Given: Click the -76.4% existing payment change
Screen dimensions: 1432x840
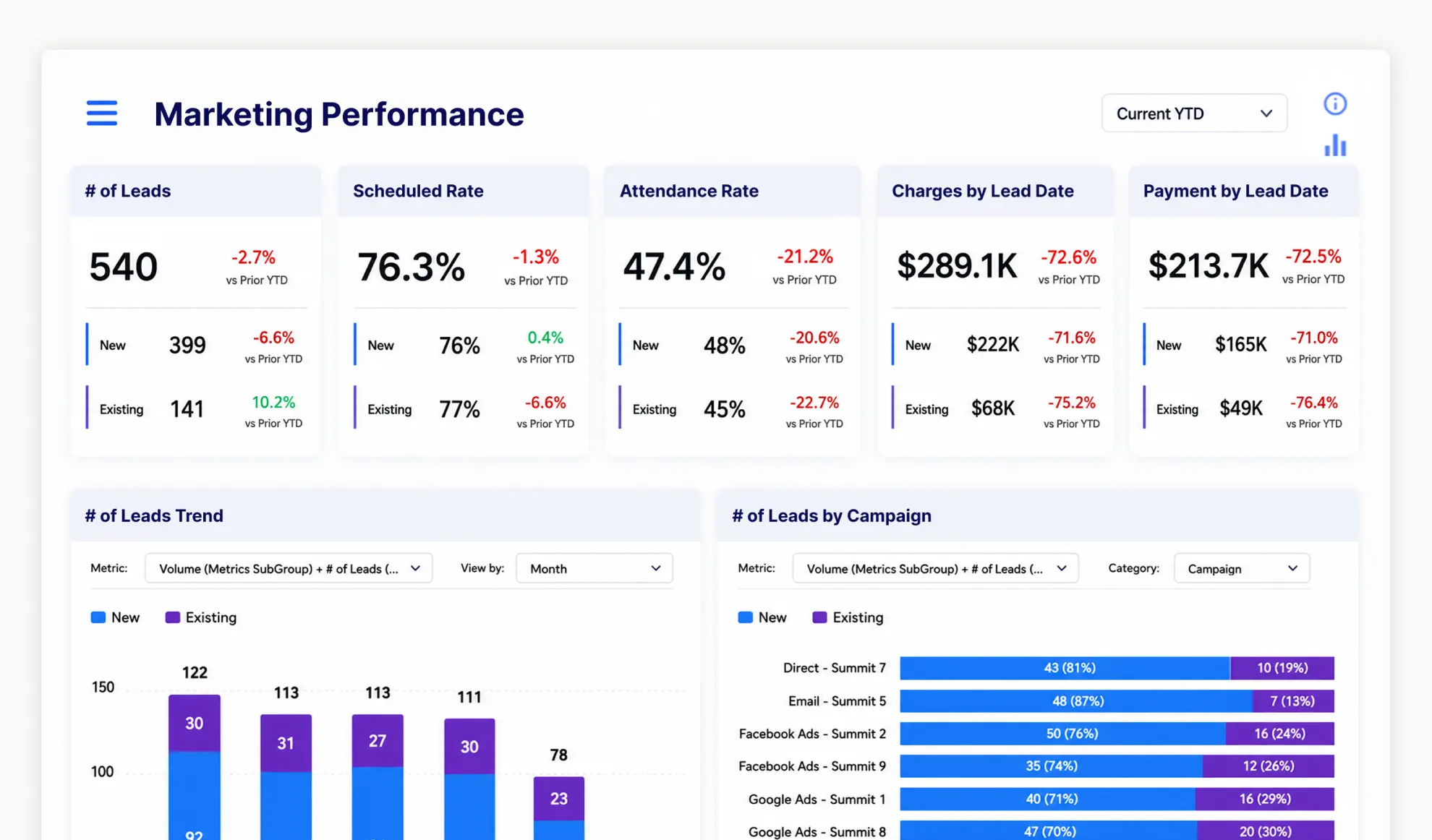Looking at the screenshot, I should pyautogui.click(x=1313, y=402).
